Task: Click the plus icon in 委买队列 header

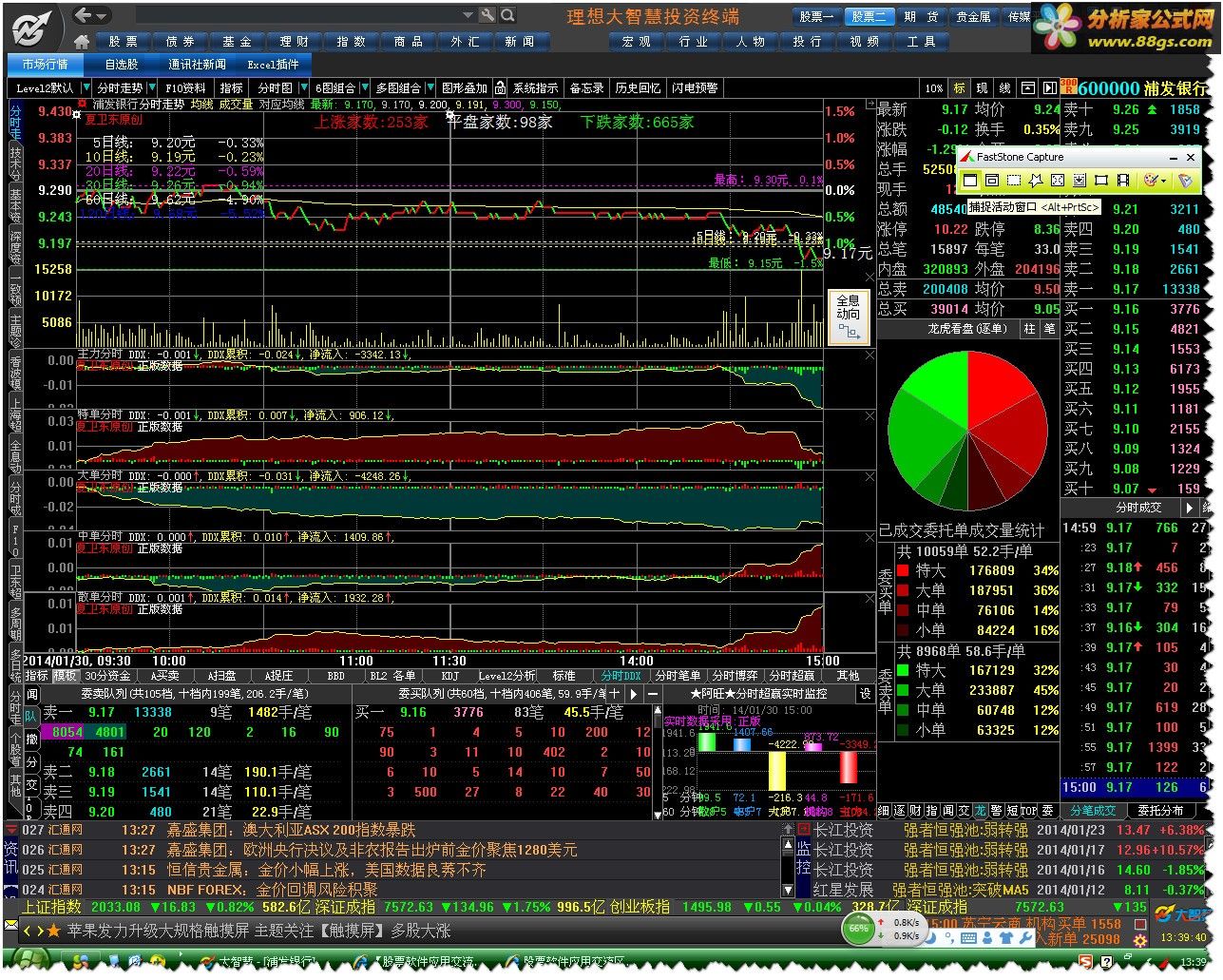Action: pos(614,694)
